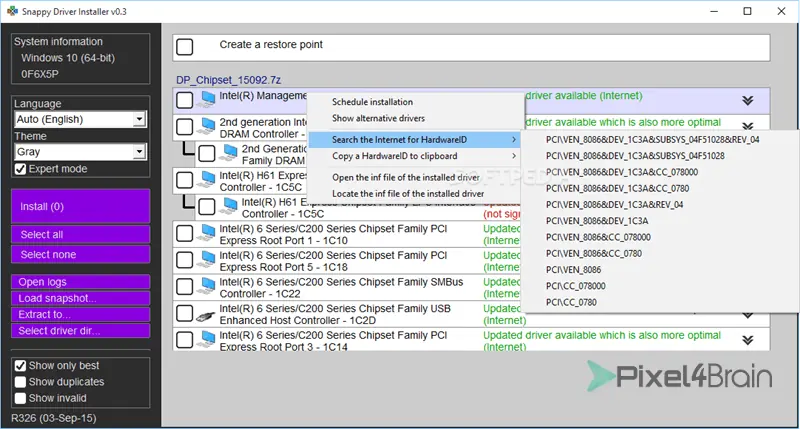800x429 pixels.
Task: Click the PCI Express Root Port 3 device icon
Action: [207, 340]
